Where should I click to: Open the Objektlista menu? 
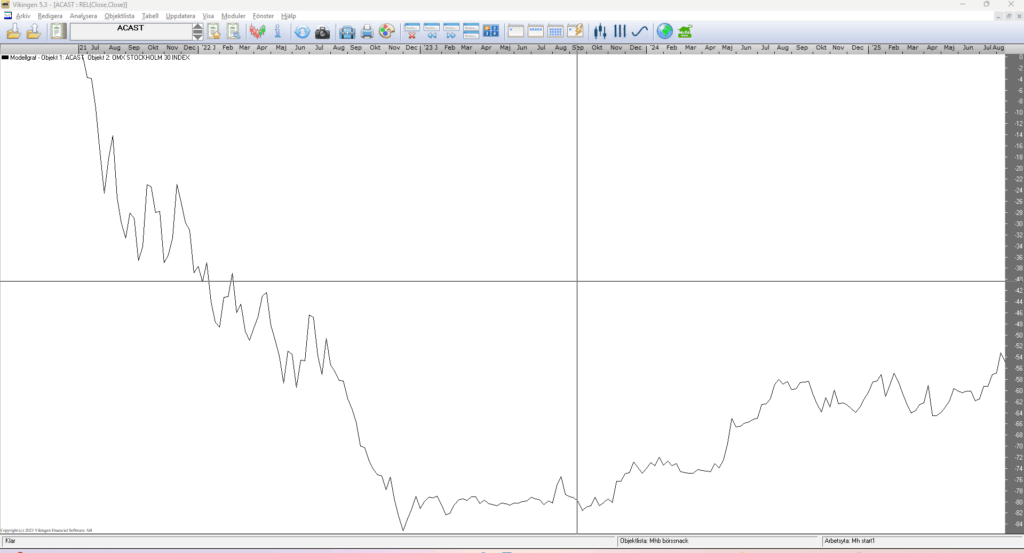click(120, 16)
